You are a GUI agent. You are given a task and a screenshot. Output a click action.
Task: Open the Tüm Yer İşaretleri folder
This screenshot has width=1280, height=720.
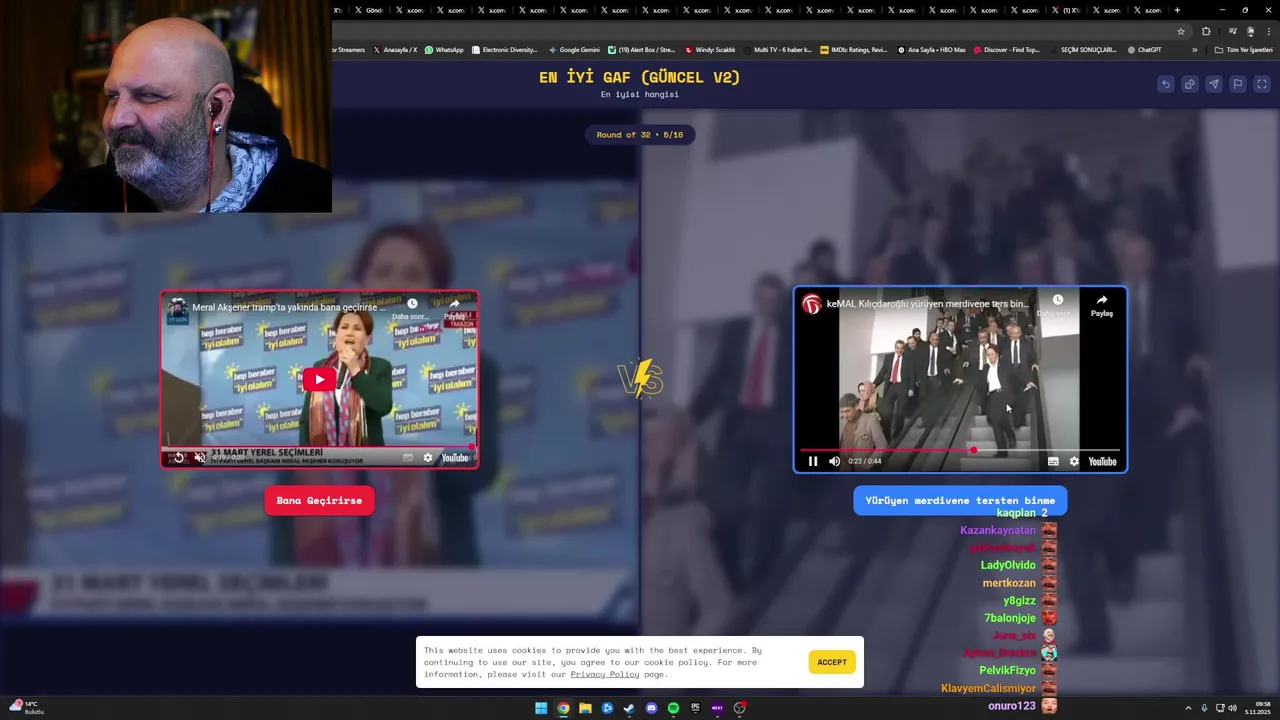1243,49
